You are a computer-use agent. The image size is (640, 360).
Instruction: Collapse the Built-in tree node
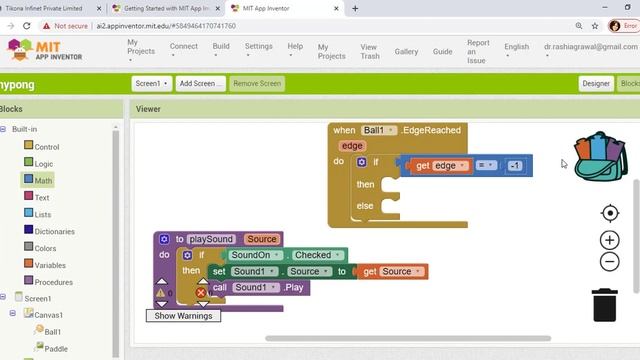[3, 129]
